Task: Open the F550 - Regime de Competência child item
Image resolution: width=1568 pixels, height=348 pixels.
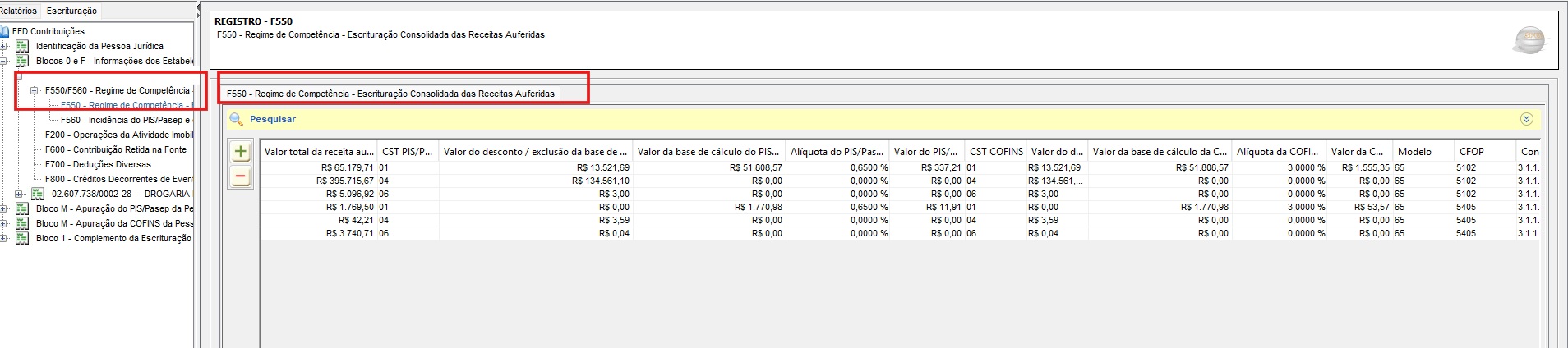Action: pyautogui.click(x=127, y=105)
